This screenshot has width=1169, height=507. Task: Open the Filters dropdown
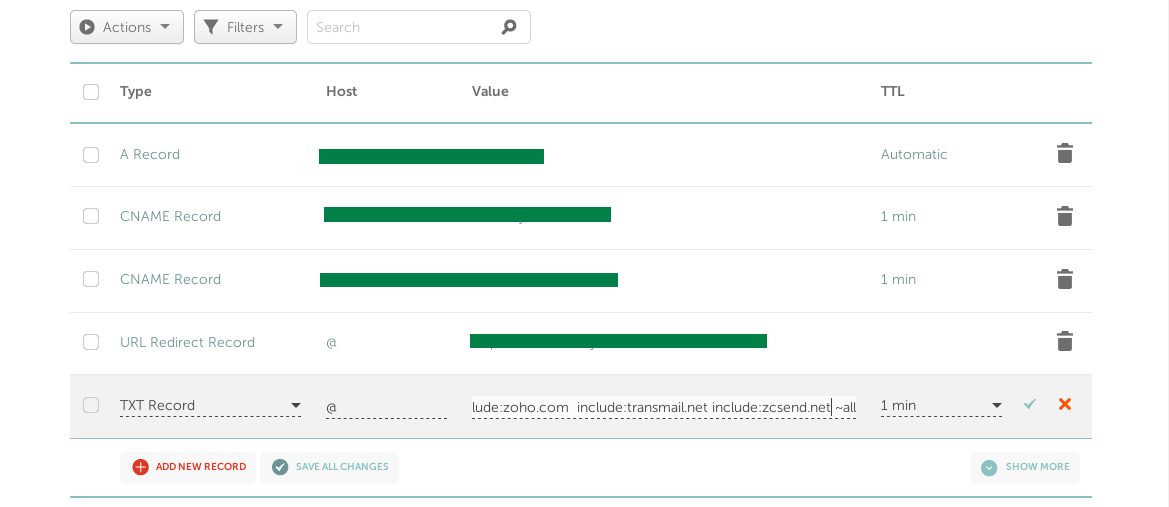click(x=245, y=27)
